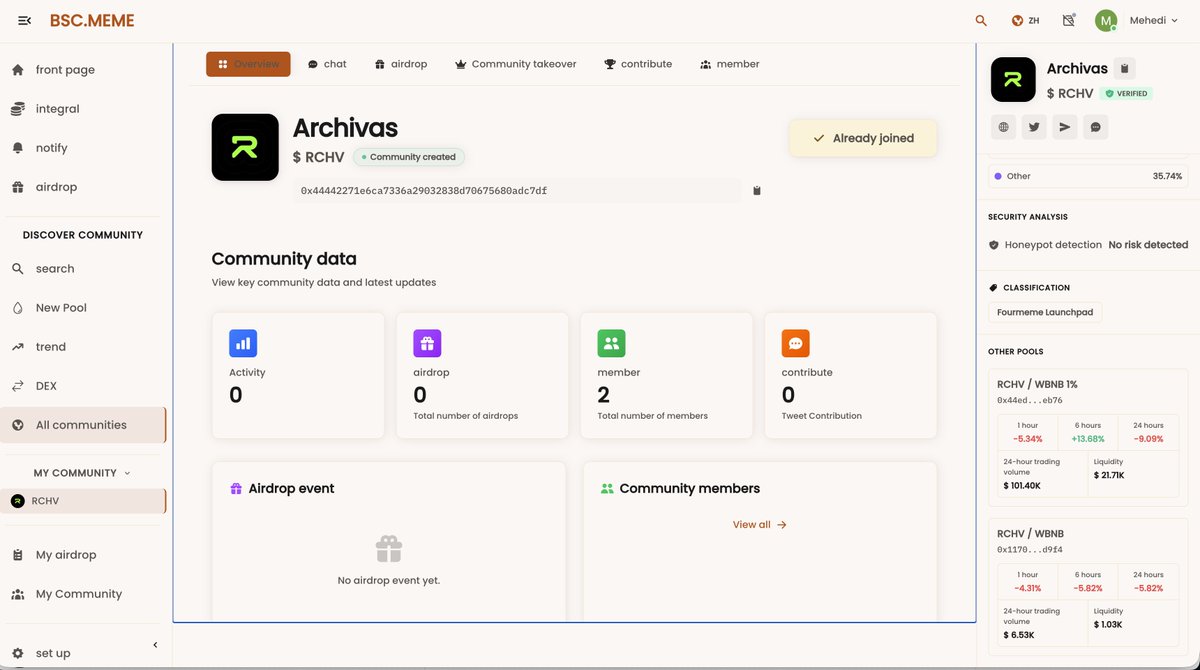Click the Archivas logo in right panel
Screen dimensions: 1200x670
click(x=1013, y=80)
